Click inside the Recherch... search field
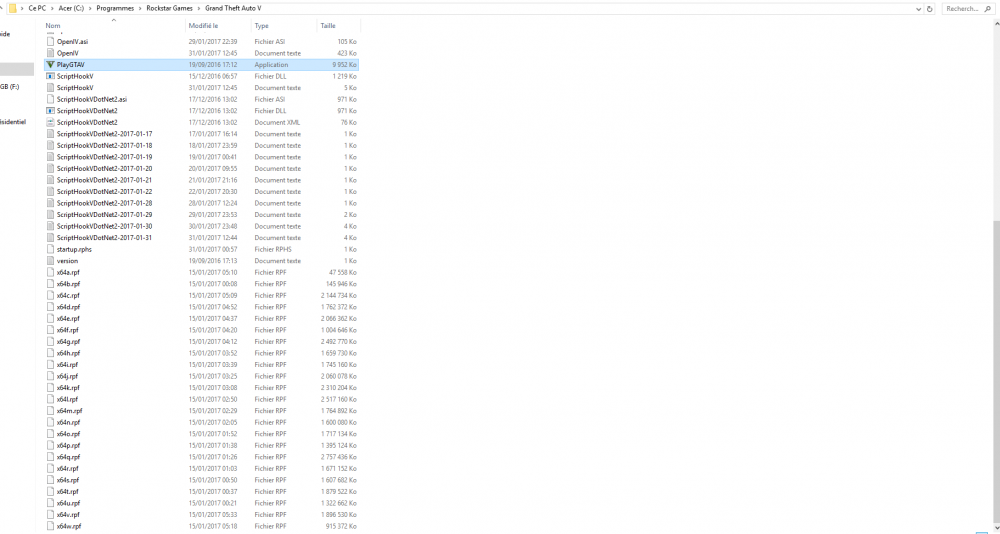1000x534 pixels. [x=960, y=9]
